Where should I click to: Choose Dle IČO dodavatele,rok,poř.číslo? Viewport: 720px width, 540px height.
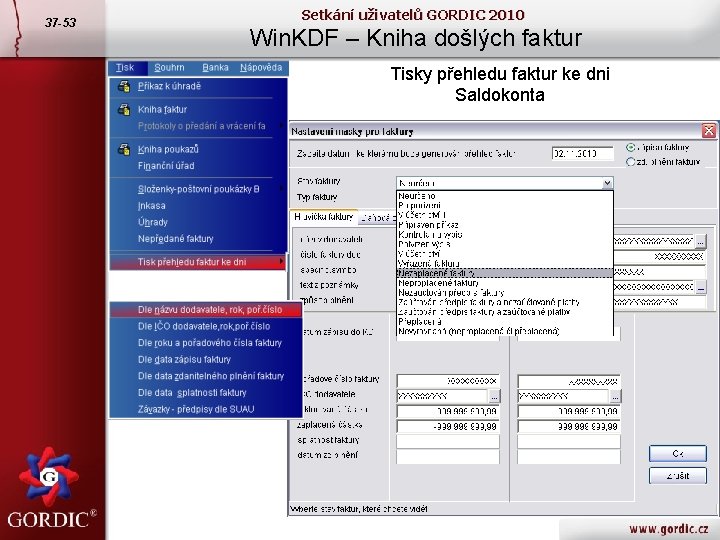(x=206, y=326)
